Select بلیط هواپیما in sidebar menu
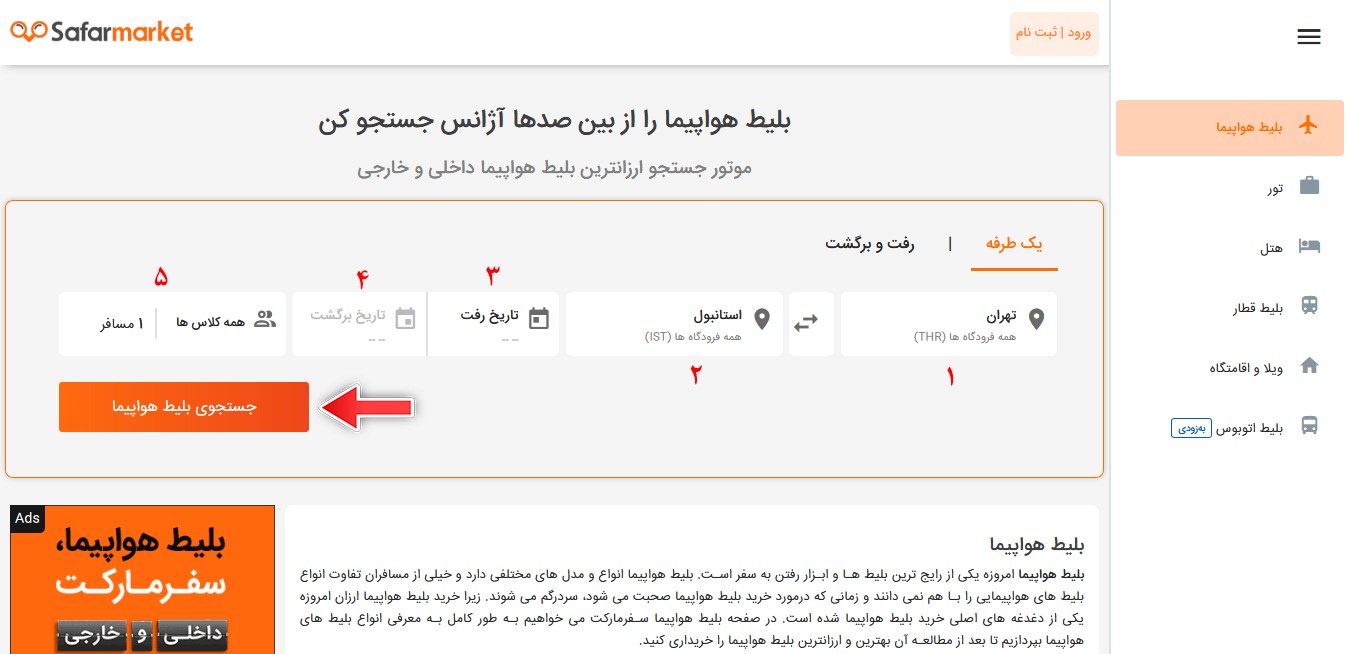This screenshot has width=1349, height=654. 1230,127
